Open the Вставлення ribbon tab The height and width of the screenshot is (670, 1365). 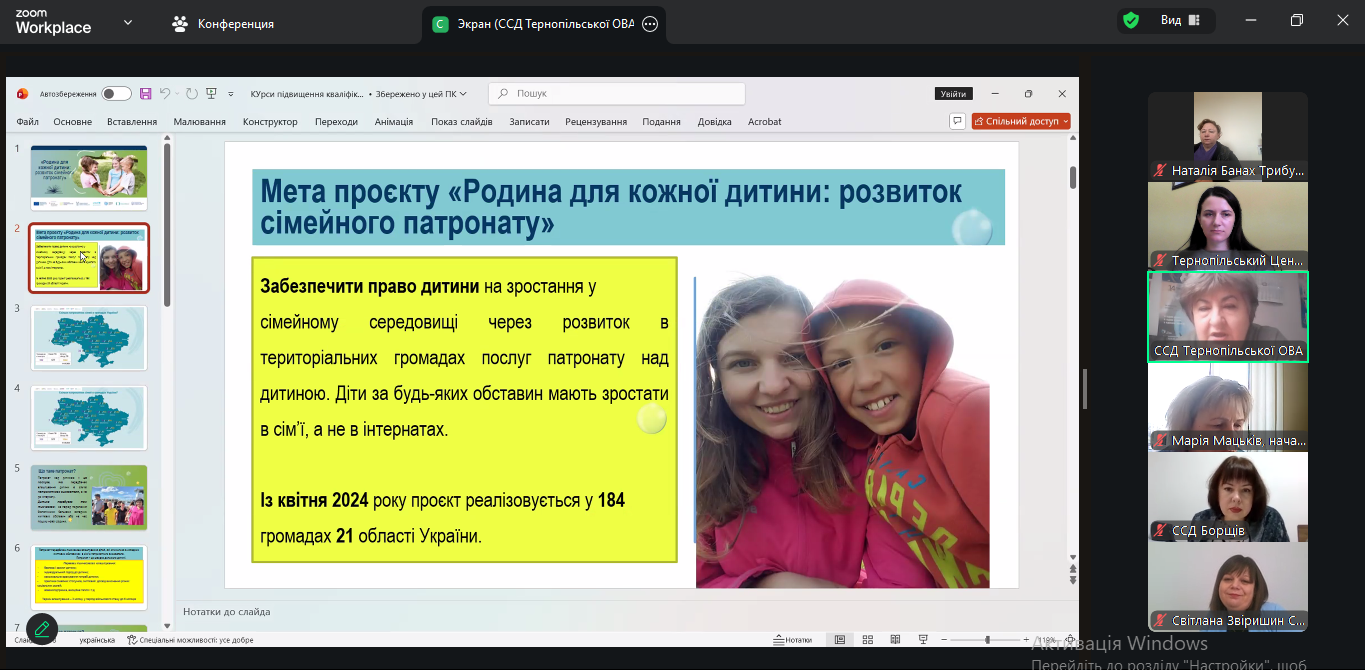tap(132, 122)
